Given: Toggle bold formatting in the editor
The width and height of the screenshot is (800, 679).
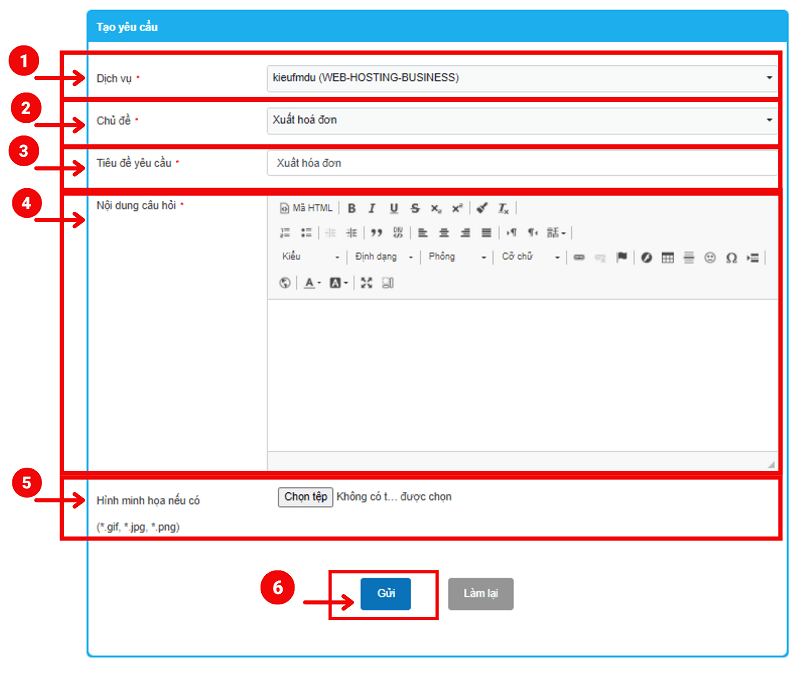Looking at the screenshot, I should 352,208.
